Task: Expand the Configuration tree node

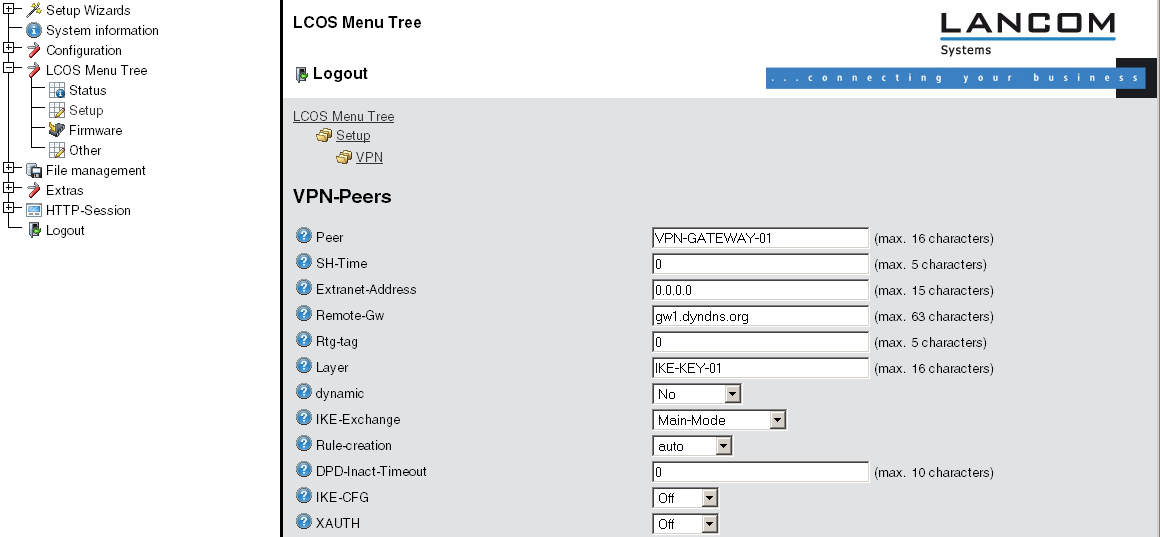Action: [x=8, y=48]
